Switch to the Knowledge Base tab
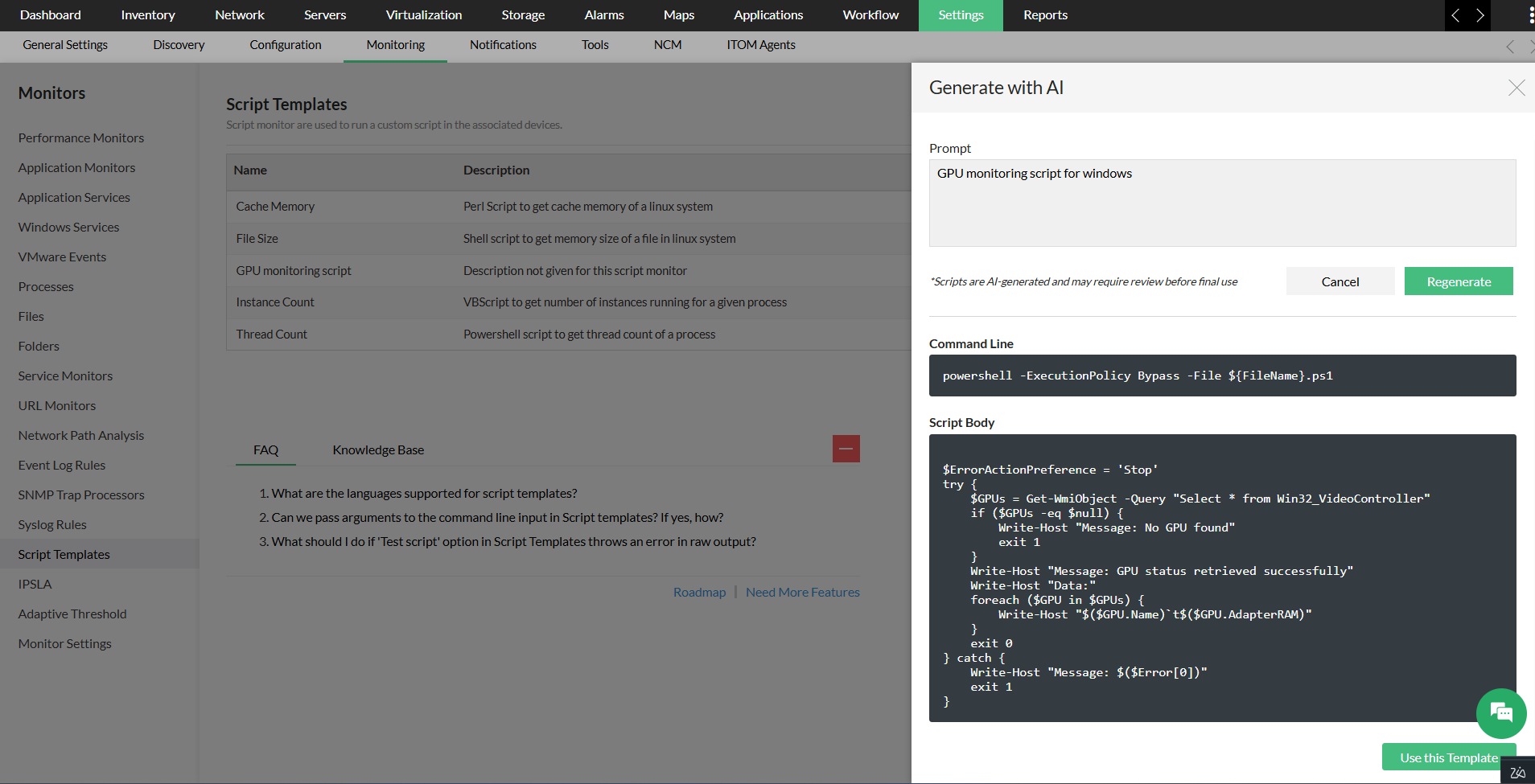This screenshot has height=784, width=1535. [x=378, y=450]
